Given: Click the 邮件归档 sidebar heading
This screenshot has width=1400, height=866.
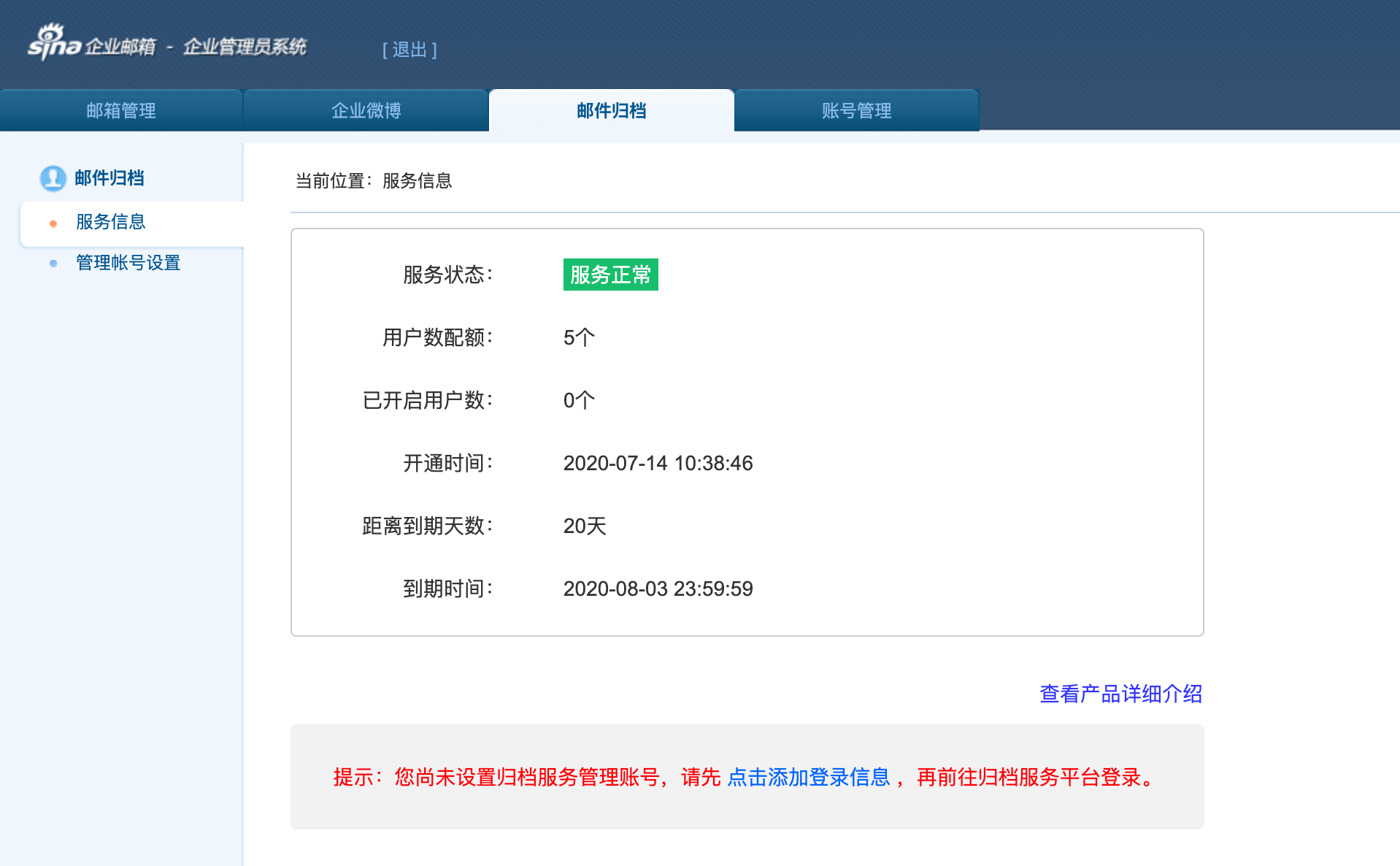Looking at the screenshot, I should click(109, 178).
